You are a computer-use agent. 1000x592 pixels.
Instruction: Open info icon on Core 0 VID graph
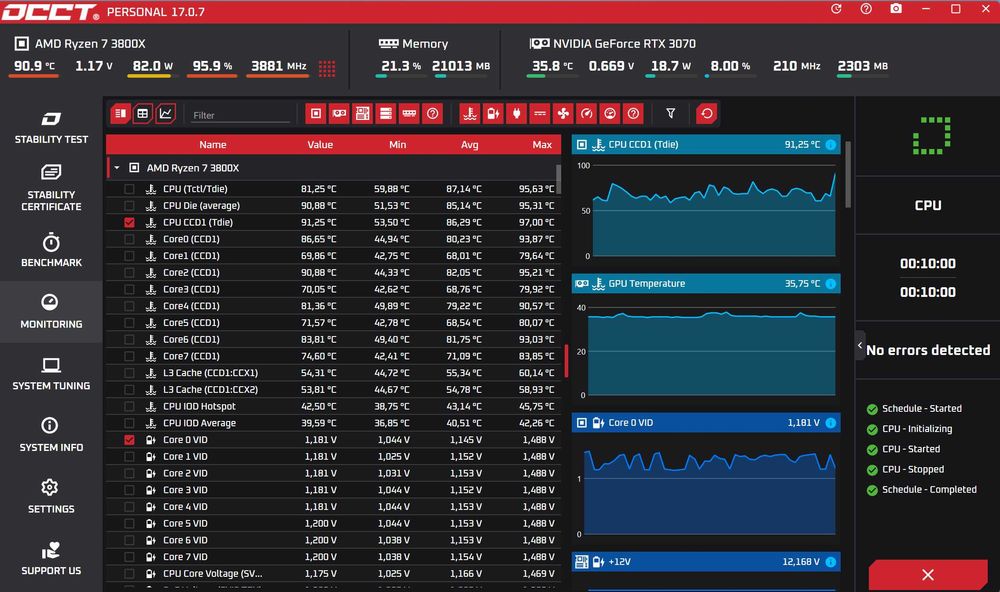tap(830, 423)
